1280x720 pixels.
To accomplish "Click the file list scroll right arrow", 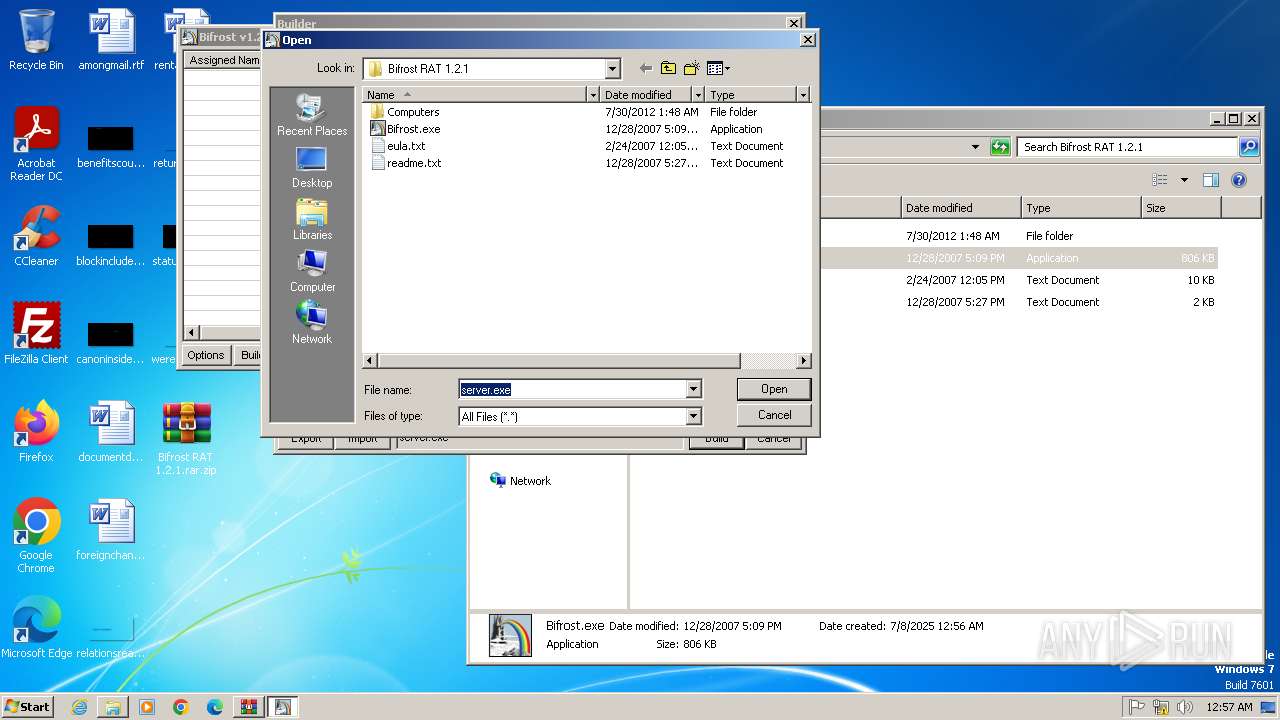I will (803, 360).
